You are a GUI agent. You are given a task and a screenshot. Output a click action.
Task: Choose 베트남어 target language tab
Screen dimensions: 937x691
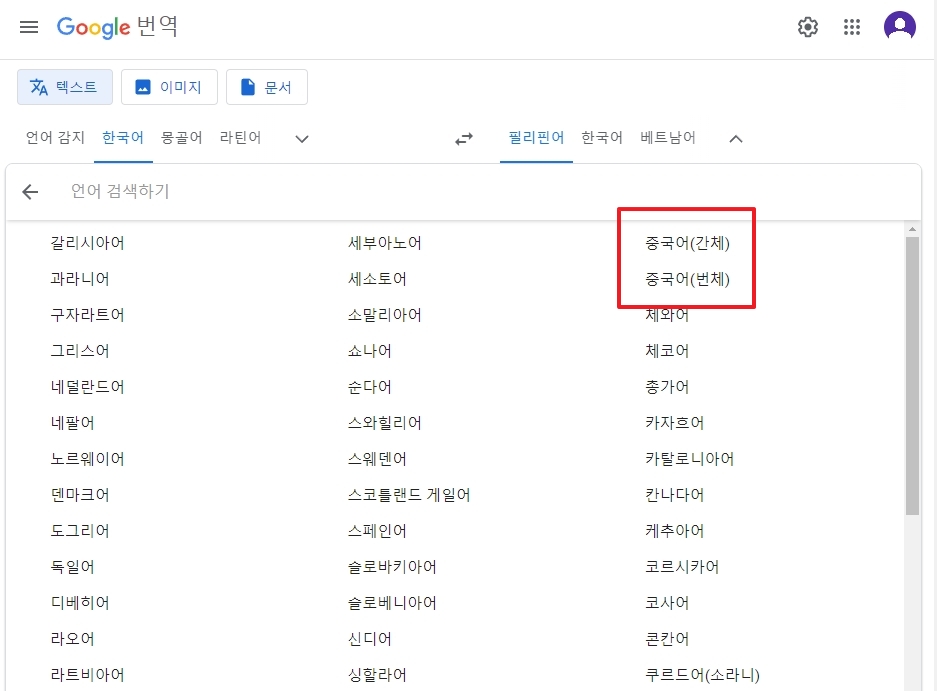pos(667,138)
